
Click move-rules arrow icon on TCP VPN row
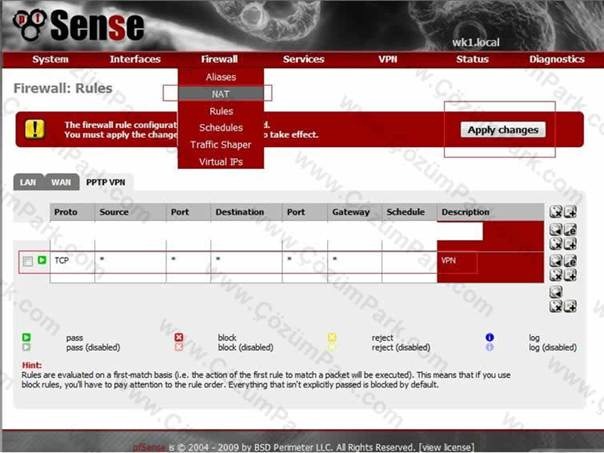555,261
